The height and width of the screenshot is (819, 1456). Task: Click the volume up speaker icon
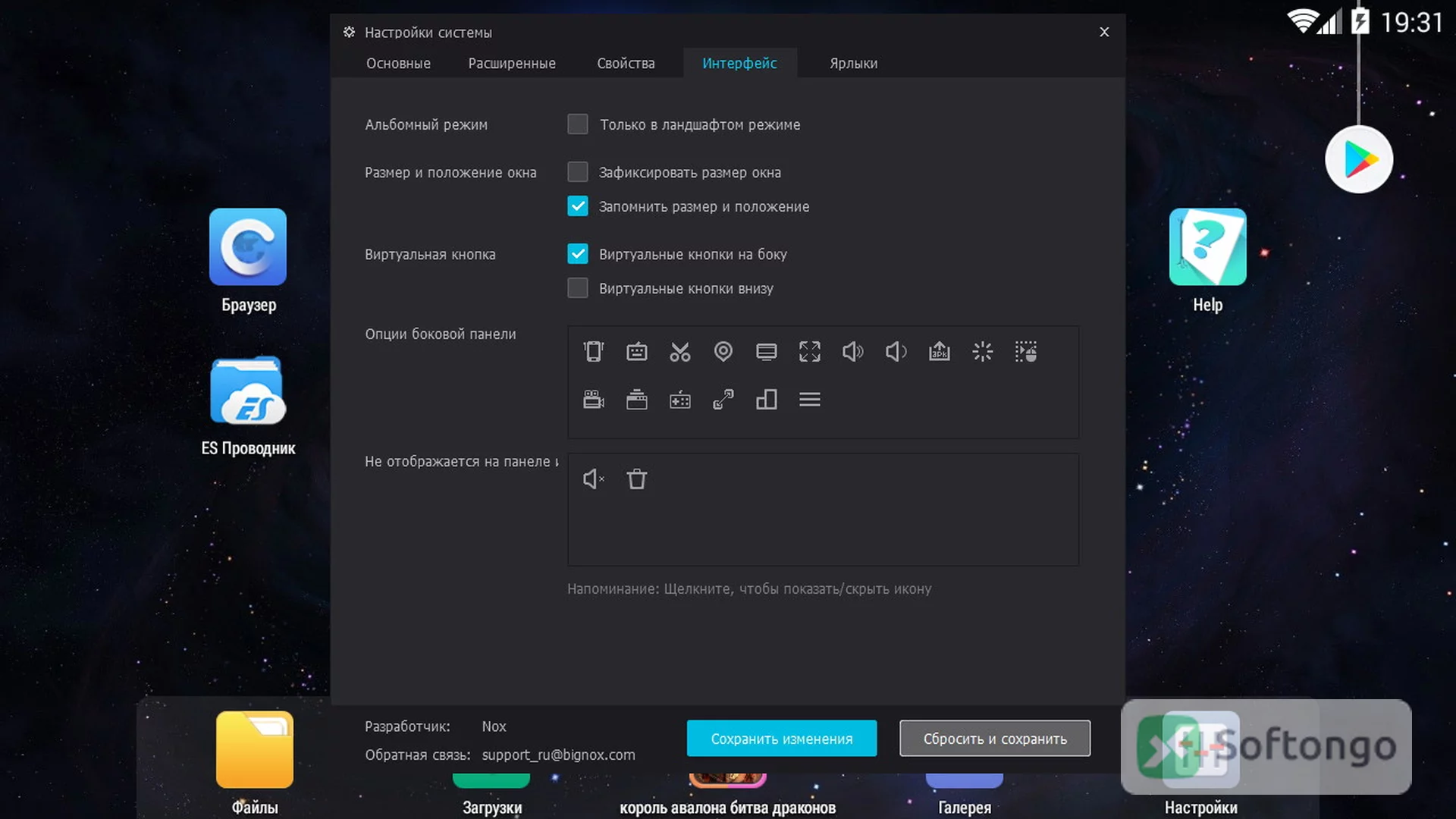[853, 352]
